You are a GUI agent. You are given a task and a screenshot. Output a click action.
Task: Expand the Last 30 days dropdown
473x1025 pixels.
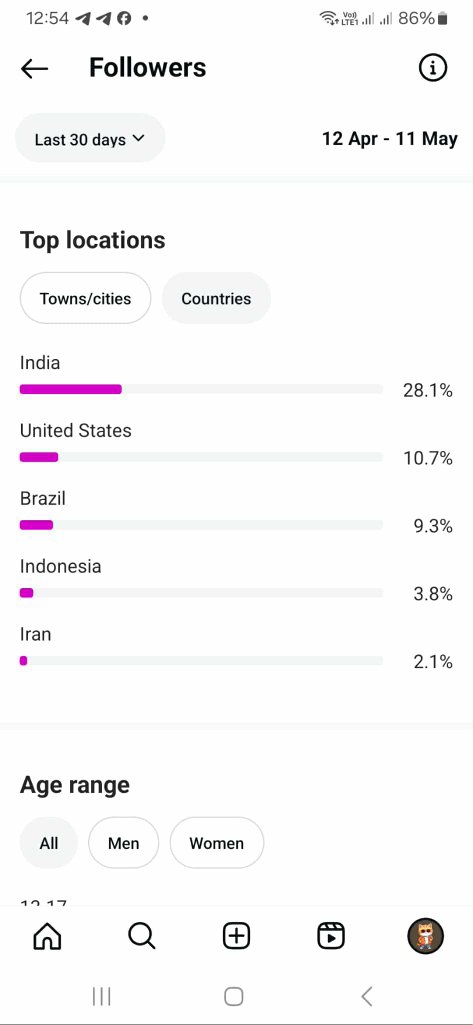(90, 139)
